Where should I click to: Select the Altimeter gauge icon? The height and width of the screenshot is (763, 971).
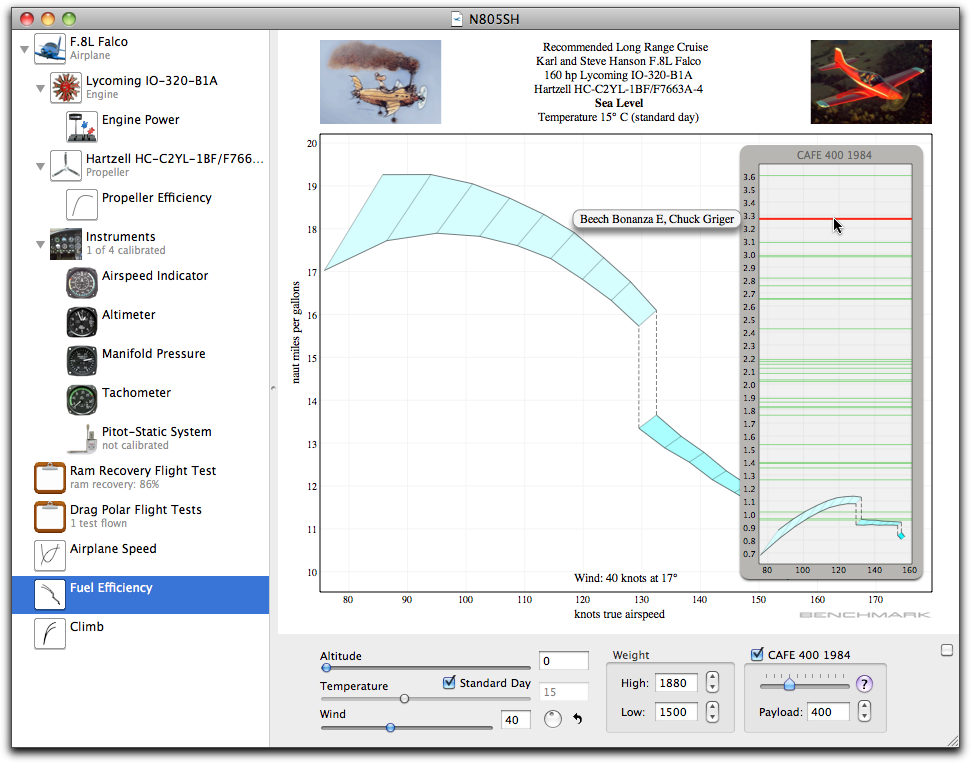[82, 321]
